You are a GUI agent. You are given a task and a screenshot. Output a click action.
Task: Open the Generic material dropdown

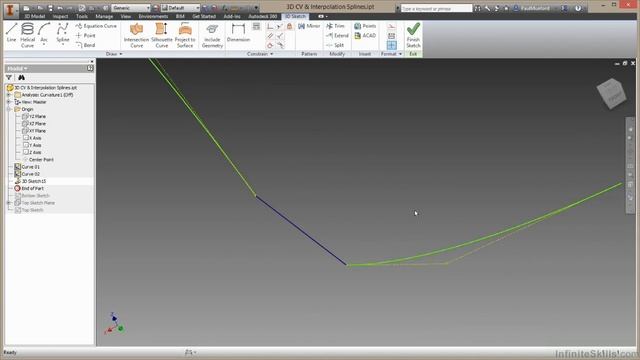pyautogui.click(x=131, y=8)
